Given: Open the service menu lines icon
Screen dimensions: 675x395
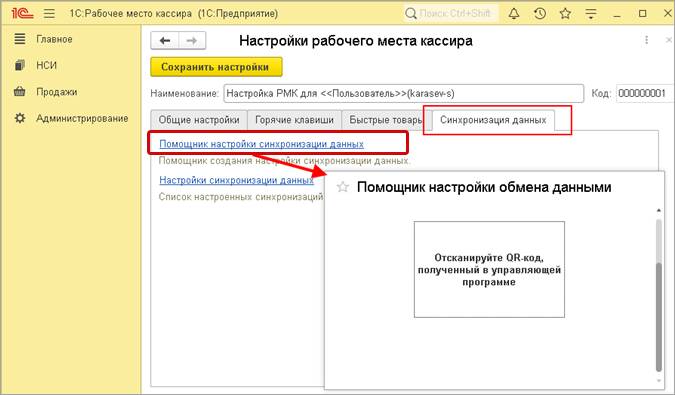Looking at the screenshot, I should point(591,14).
